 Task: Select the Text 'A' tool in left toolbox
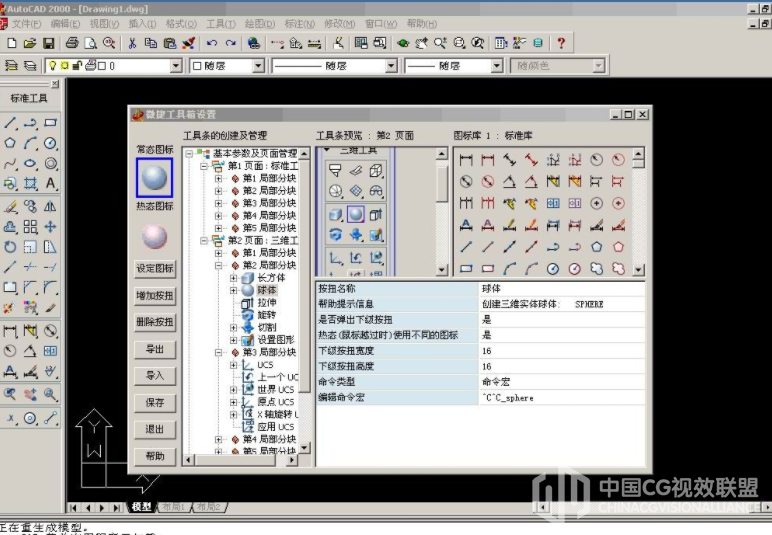(50, 184)
